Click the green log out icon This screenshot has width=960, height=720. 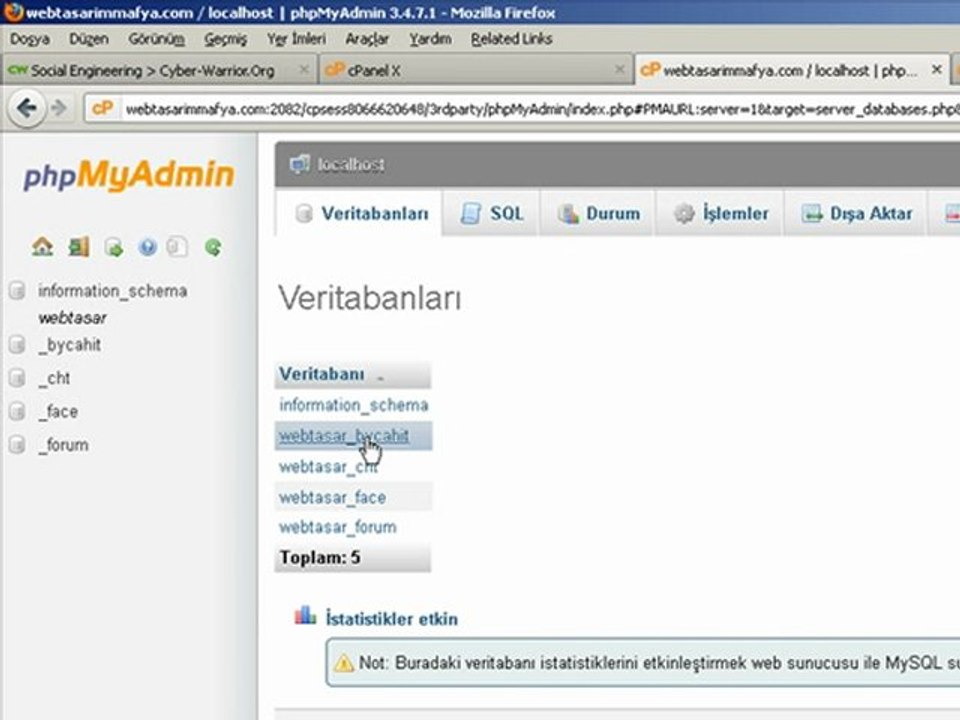tap(79, 247)
